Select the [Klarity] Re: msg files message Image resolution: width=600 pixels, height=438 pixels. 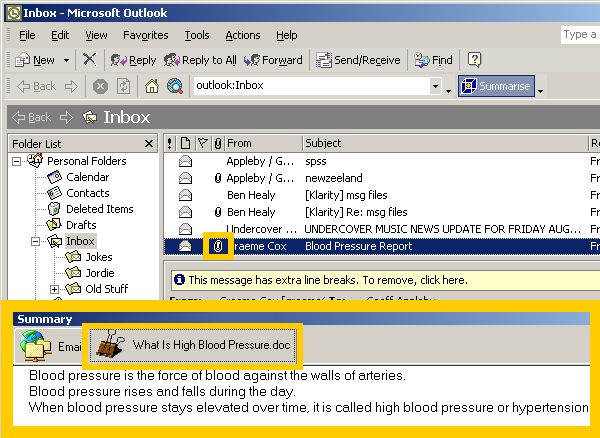pos(382,212)
